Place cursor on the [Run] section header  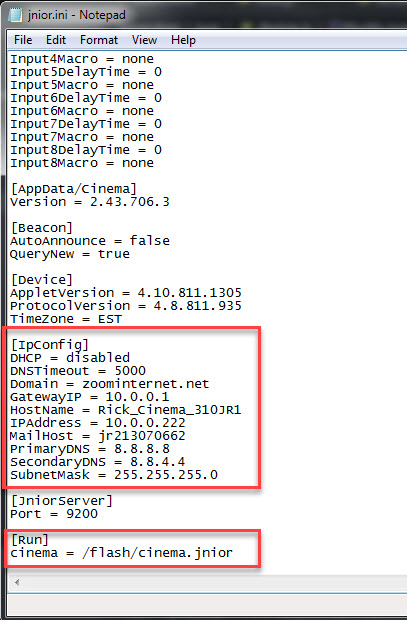coord(30,540)
